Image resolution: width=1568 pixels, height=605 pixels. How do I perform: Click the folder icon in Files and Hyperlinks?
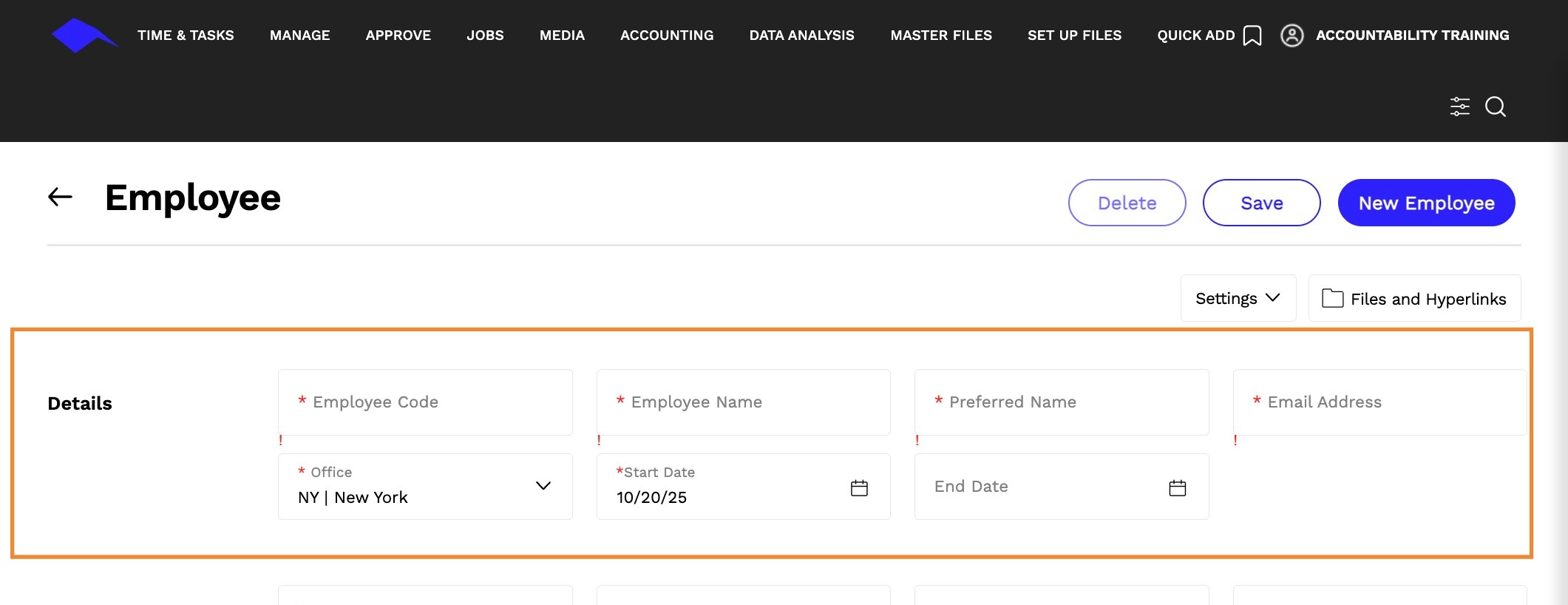[x=1332, y=298]
